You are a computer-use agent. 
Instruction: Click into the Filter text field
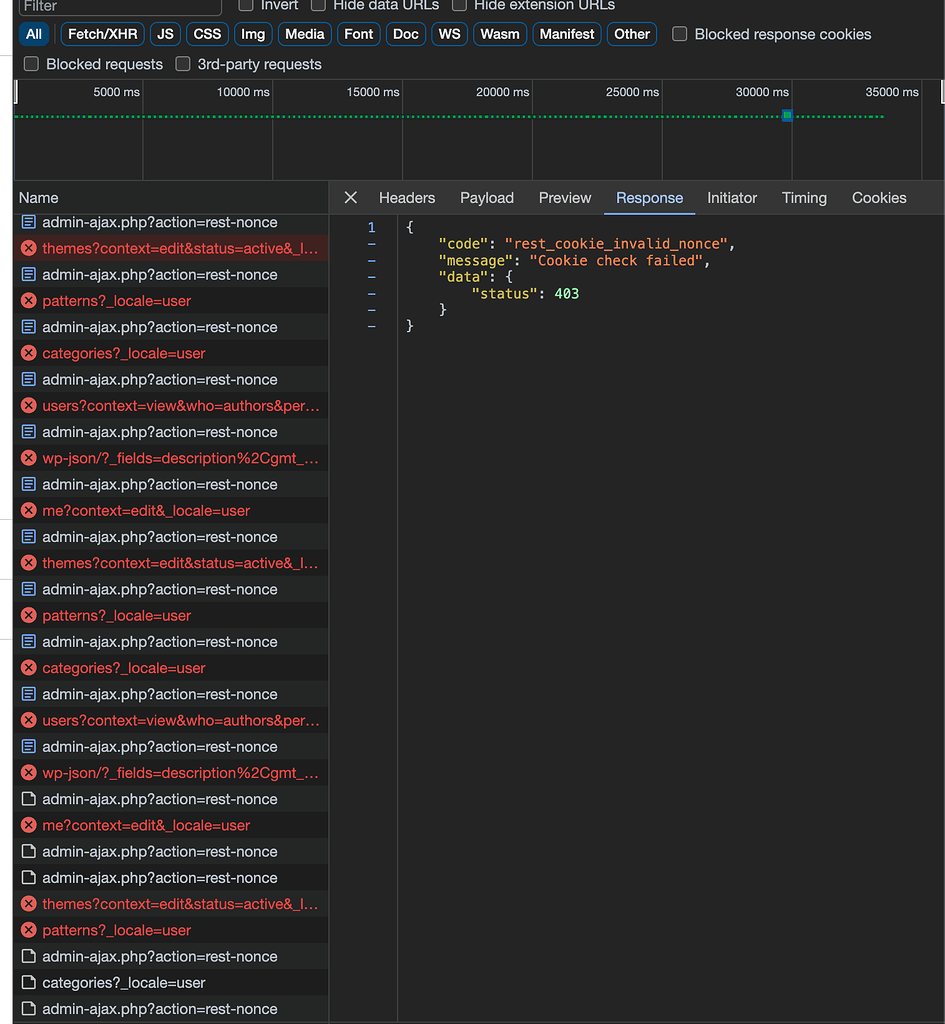[x=120, y=6]
